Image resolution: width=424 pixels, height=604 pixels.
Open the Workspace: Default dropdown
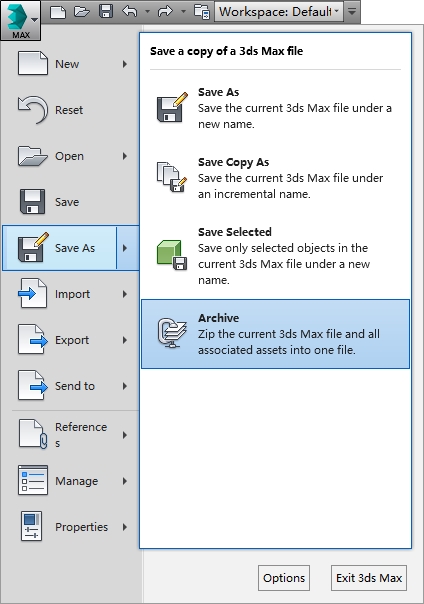point(278,12)
